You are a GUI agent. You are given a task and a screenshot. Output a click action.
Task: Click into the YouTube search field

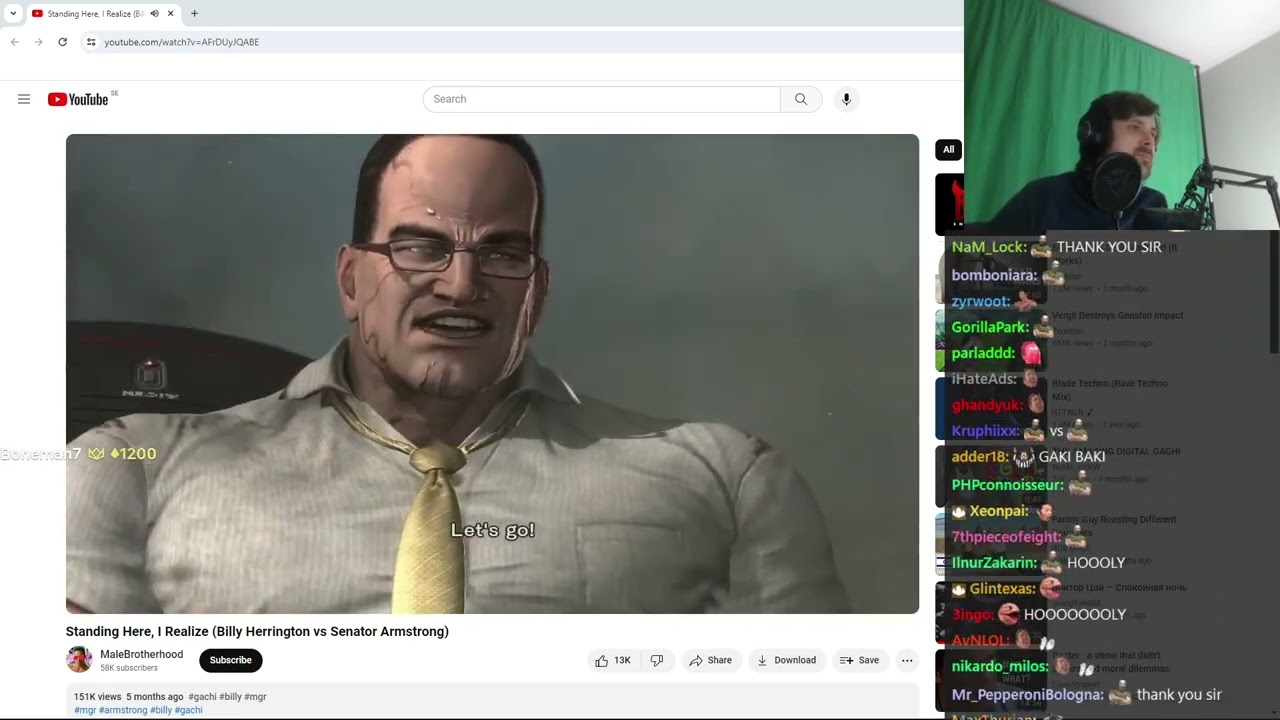point(601,99)
